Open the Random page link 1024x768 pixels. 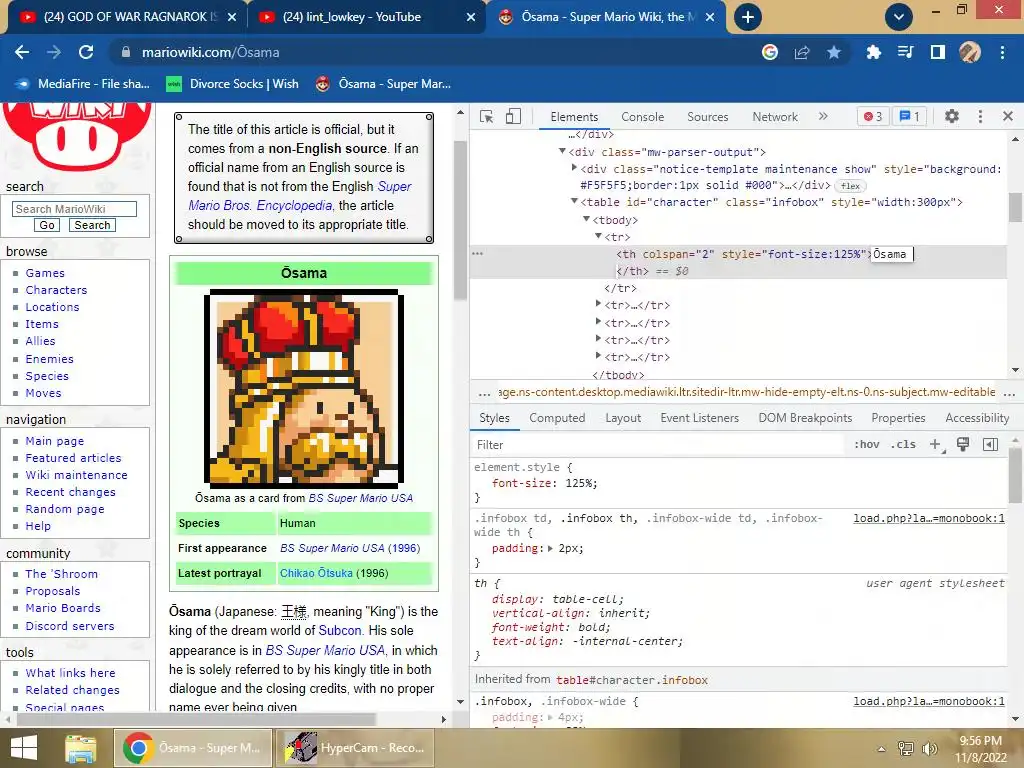click(65, 509)
